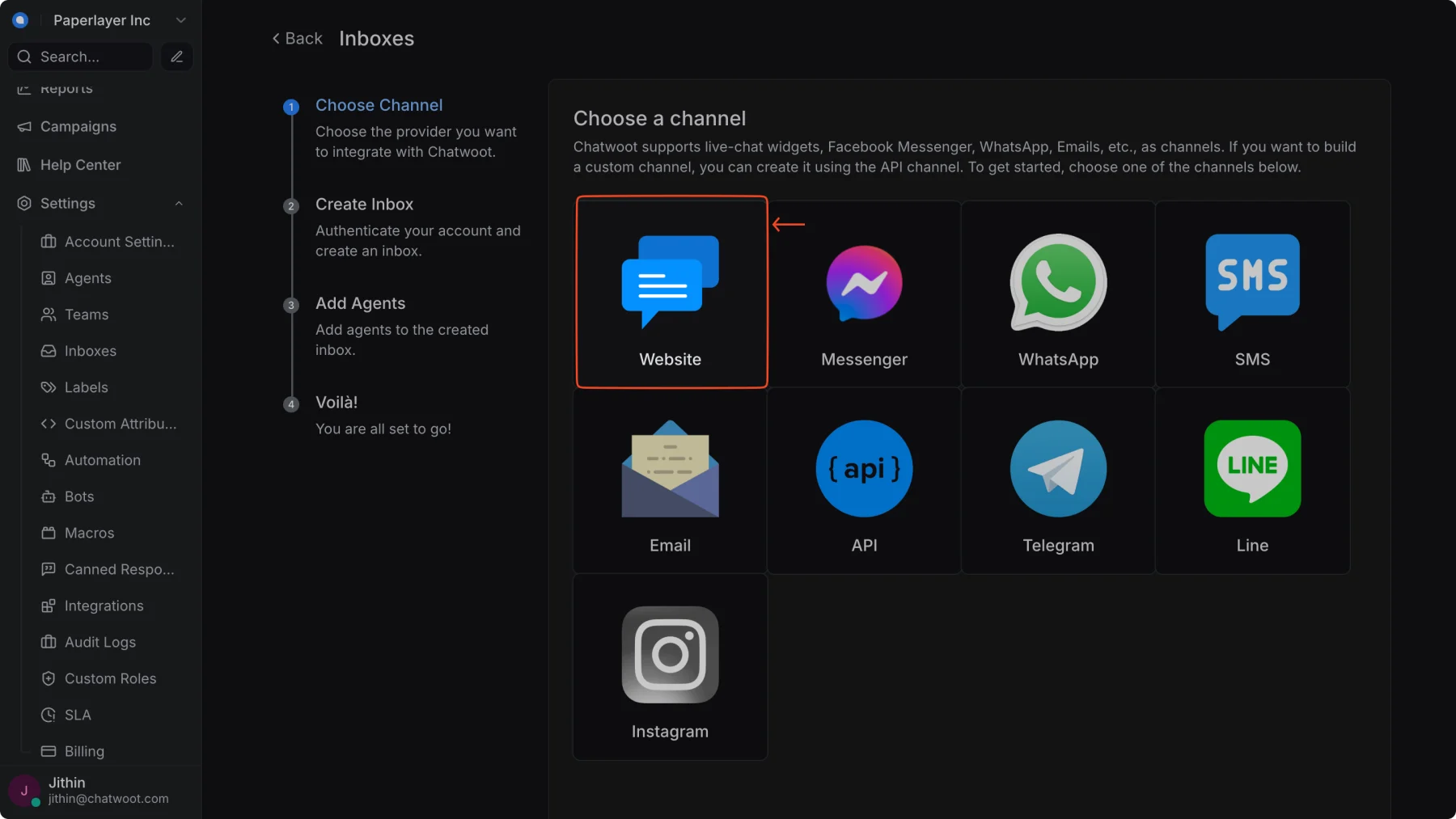Screen dimensions: 1456x819
Task: Open the Paperlayer Inc account dropdown
Action: click(100, 20)
